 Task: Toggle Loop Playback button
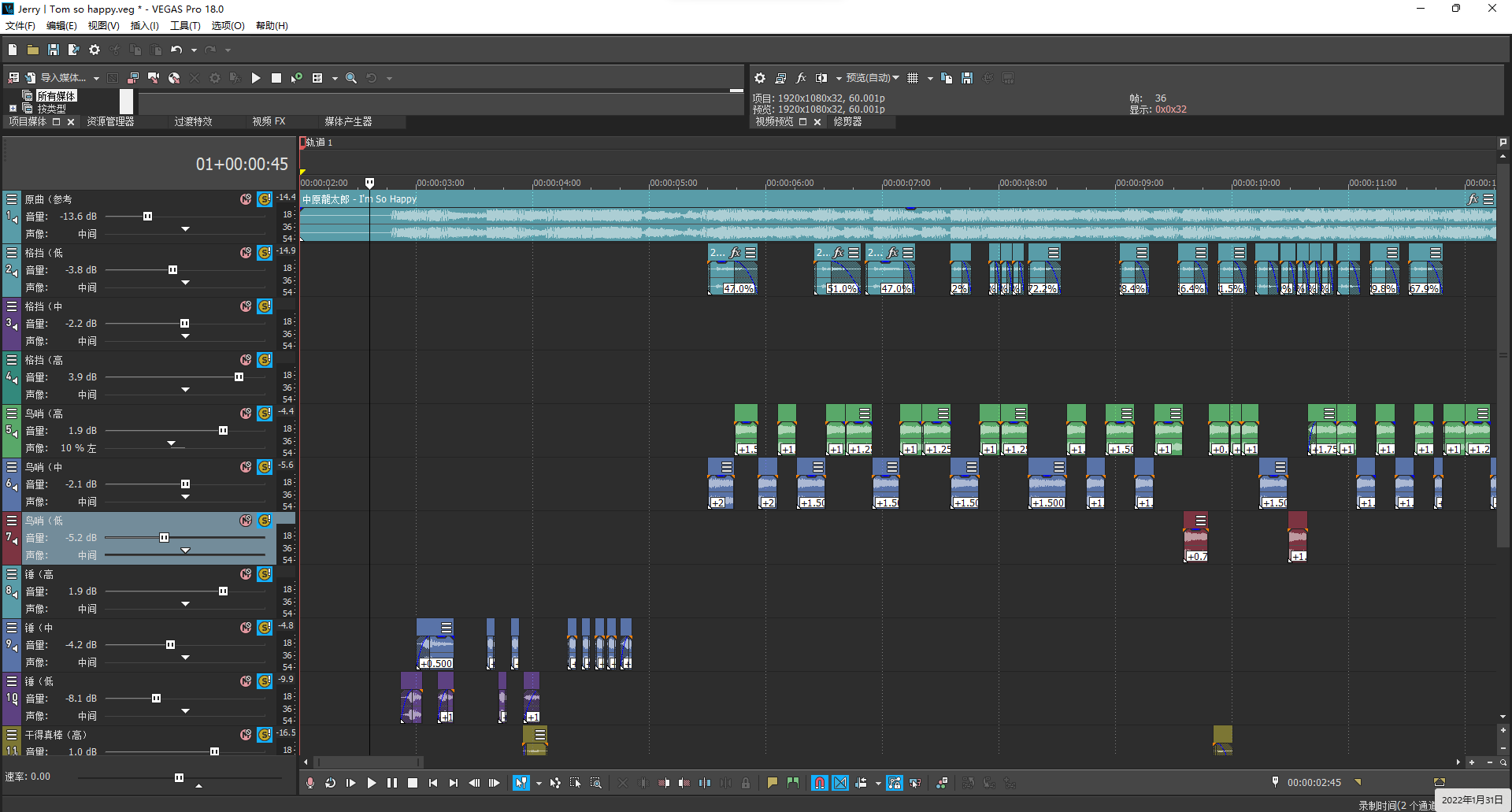(331, 783)
